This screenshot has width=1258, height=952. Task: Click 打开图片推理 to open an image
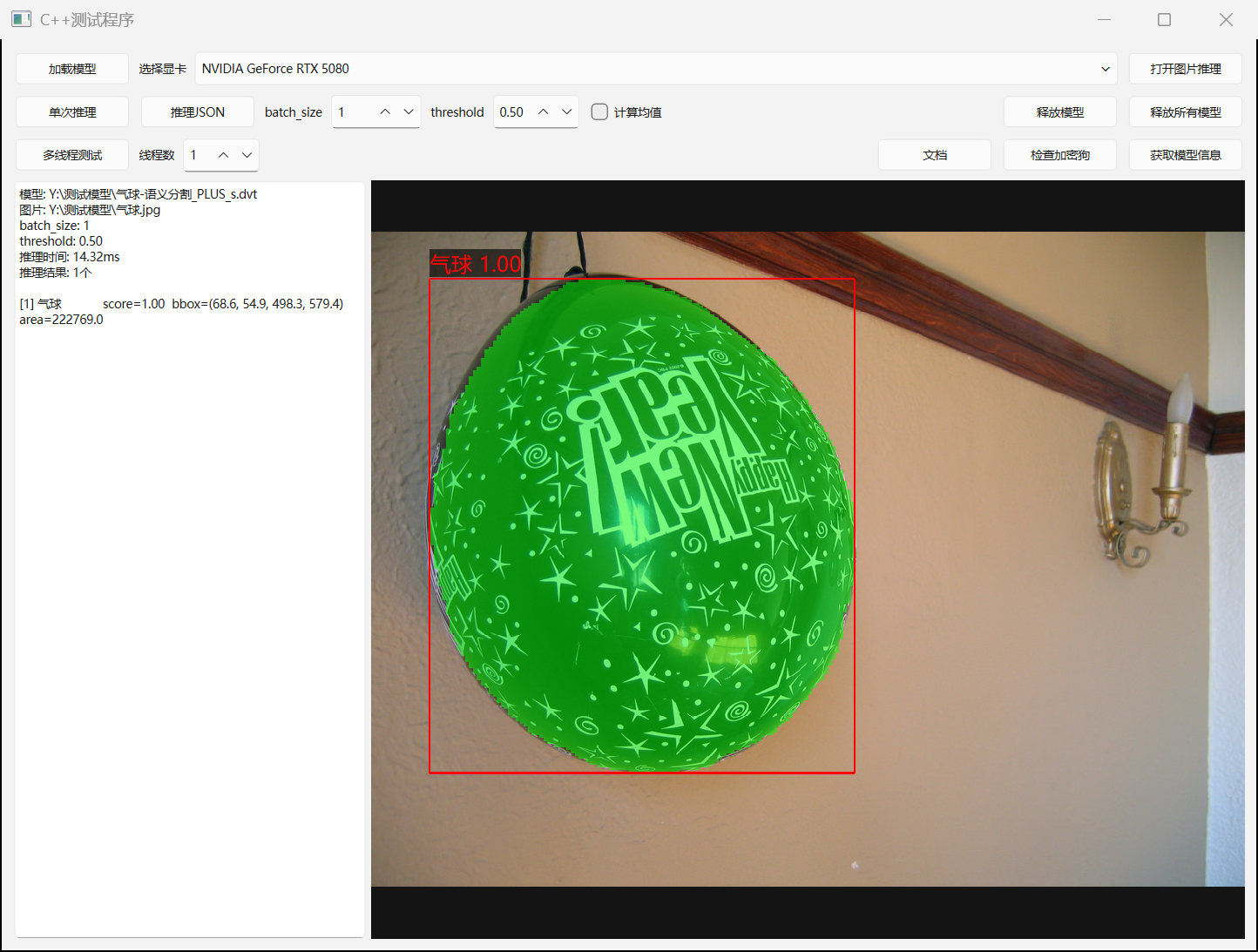click(x=1185, y=69)
